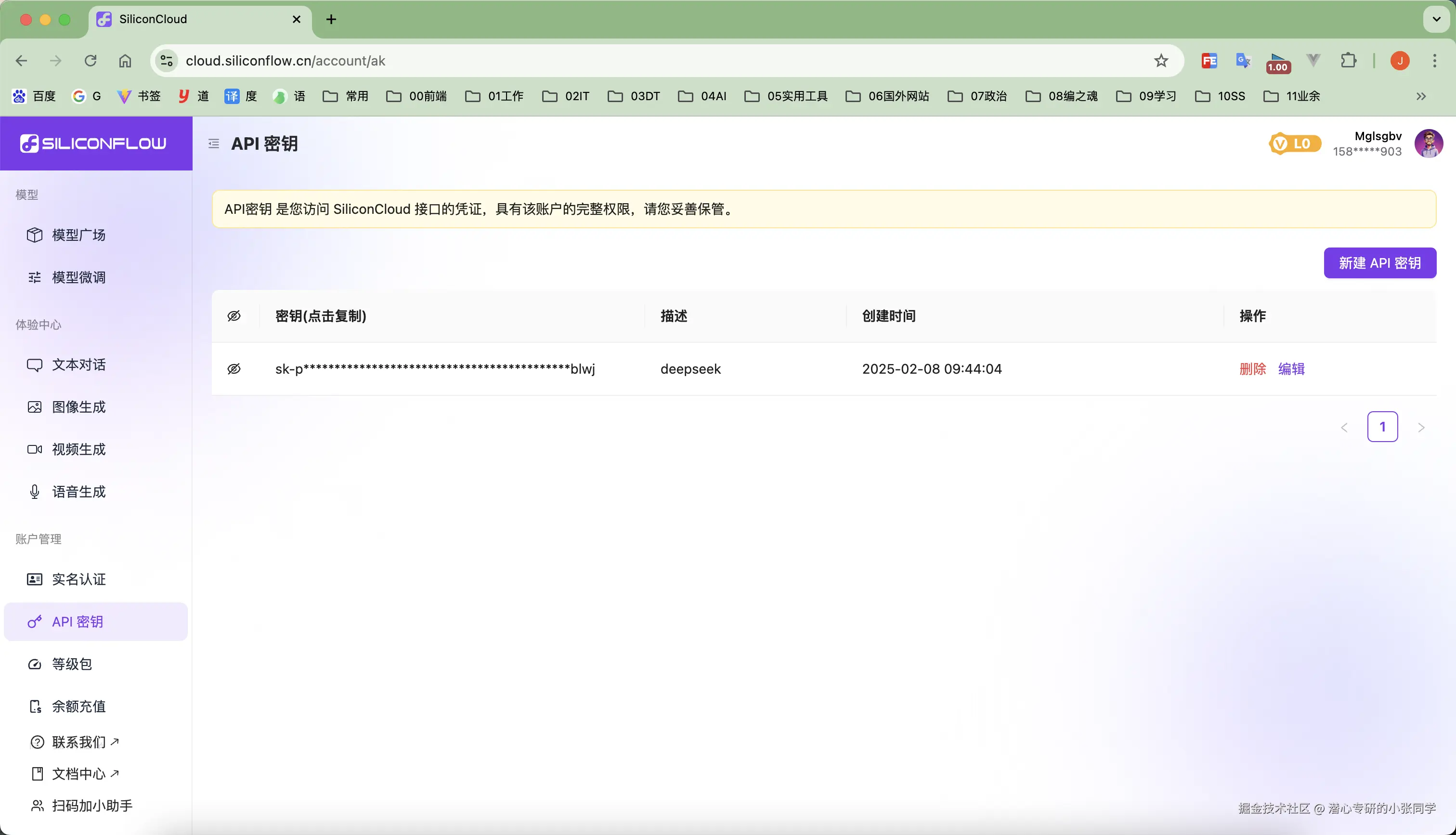Open the site information toggle in the address bar
Screen dimensions: 1456x835
(x=167, y=61)
